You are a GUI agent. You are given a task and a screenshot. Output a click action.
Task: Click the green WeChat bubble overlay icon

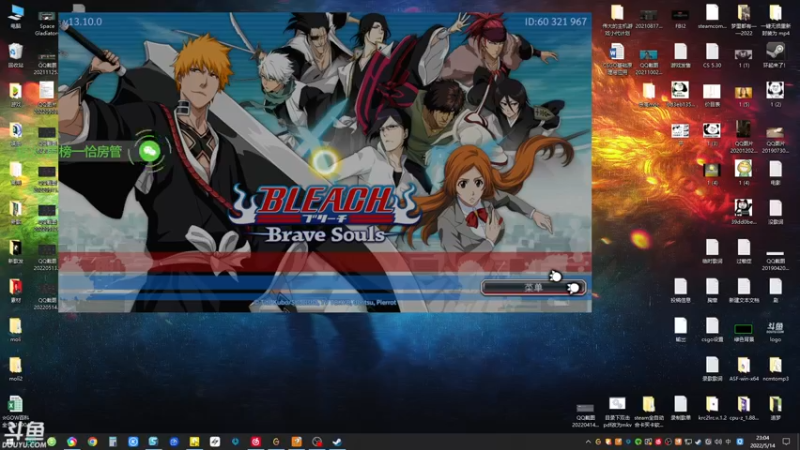(x=149, y=151)
